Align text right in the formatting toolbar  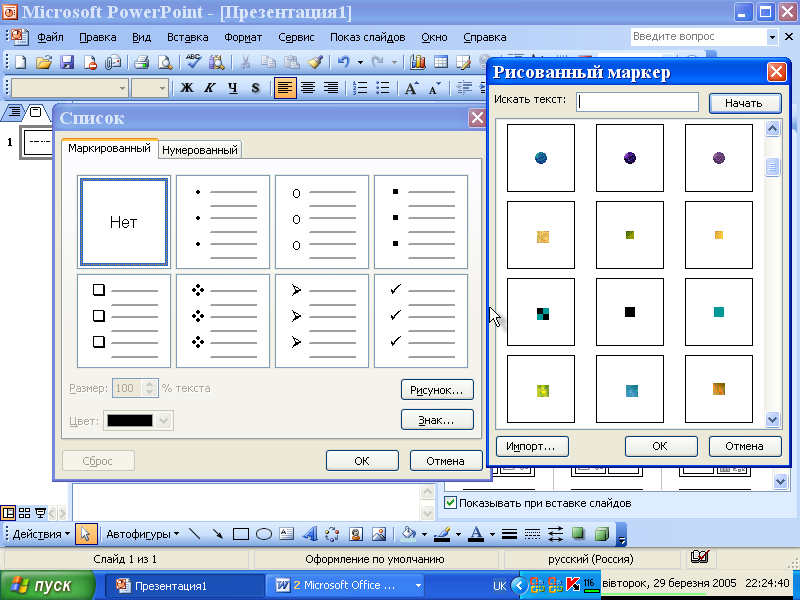331,88
